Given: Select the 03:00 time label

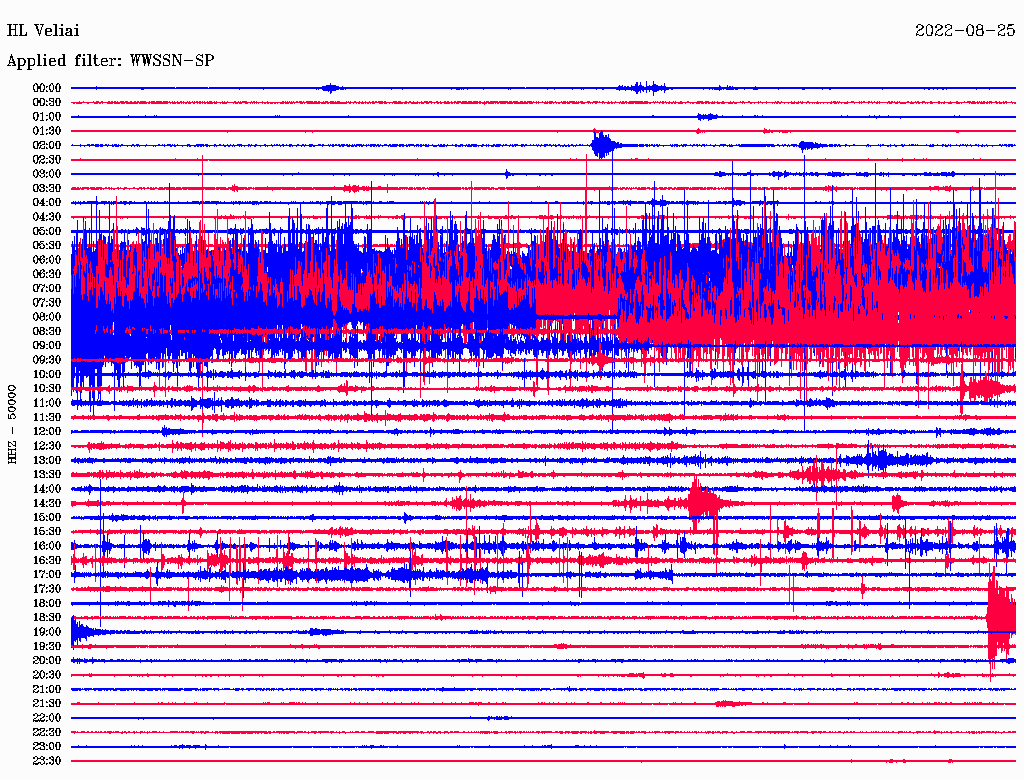Looking at the screenshot, I should coord(47,174).
